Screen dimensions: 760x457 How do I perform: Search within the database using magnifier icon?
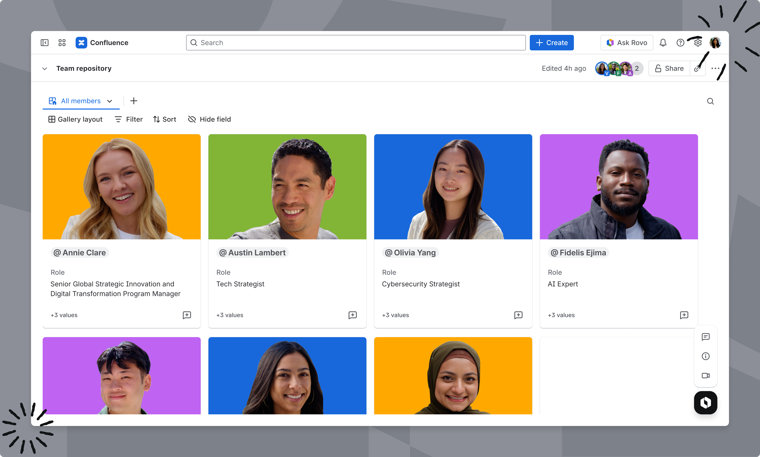click(x=710, y=101)
